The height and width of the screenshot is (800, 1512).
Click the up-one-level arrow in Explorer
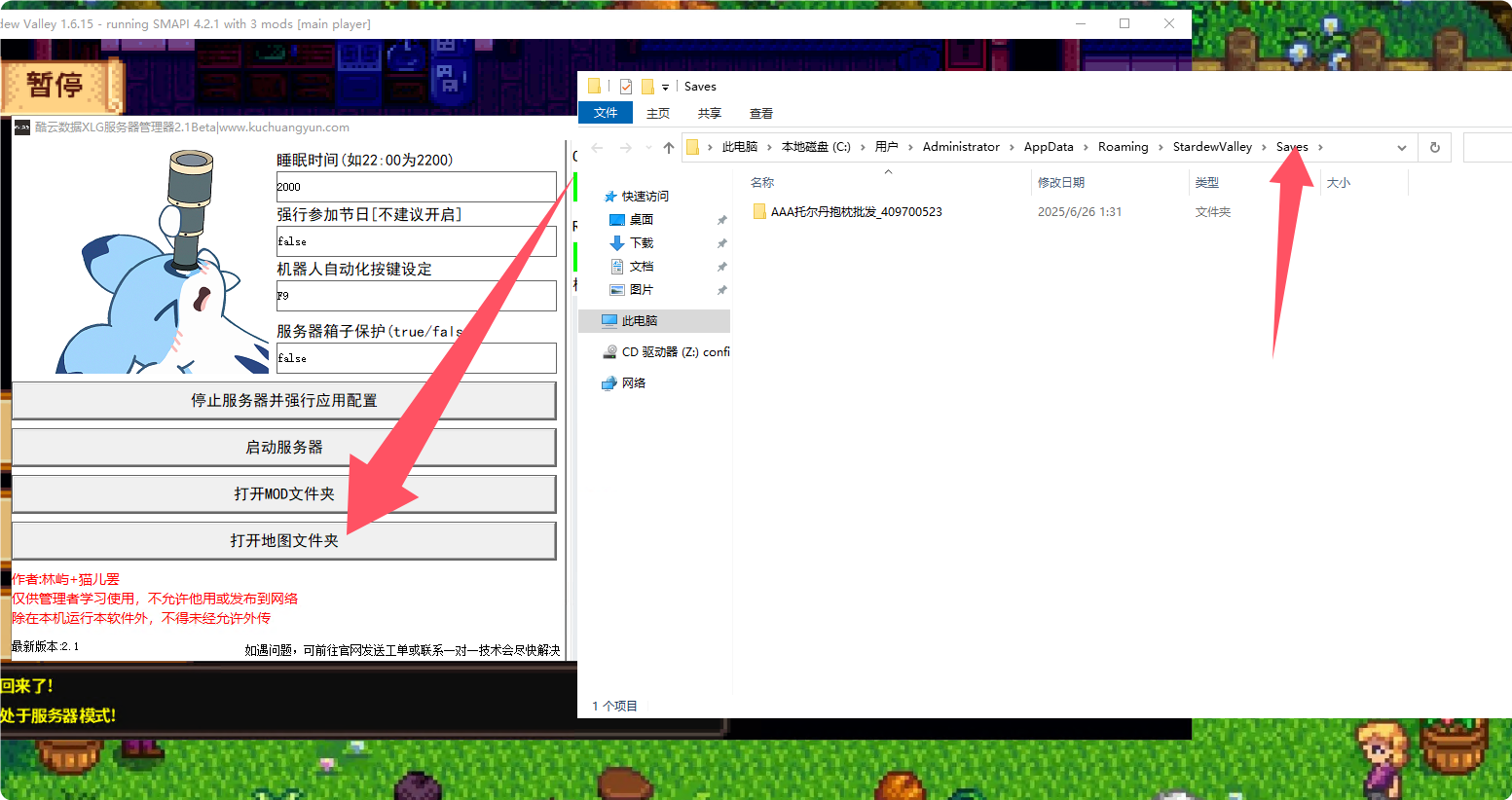(x=668, y=147)
